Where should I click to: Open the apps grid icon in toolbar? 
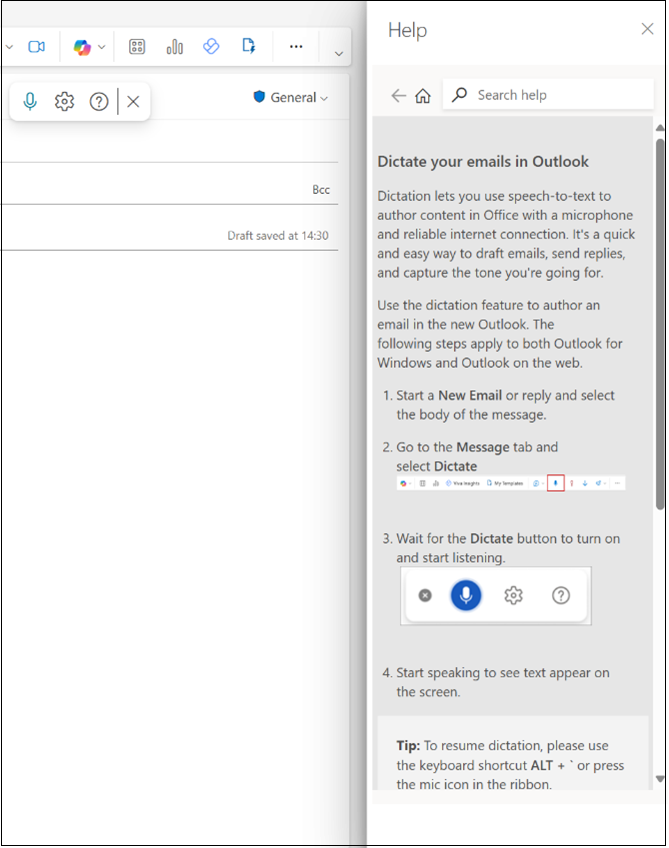pyautogui.click(x=137, y=47)
